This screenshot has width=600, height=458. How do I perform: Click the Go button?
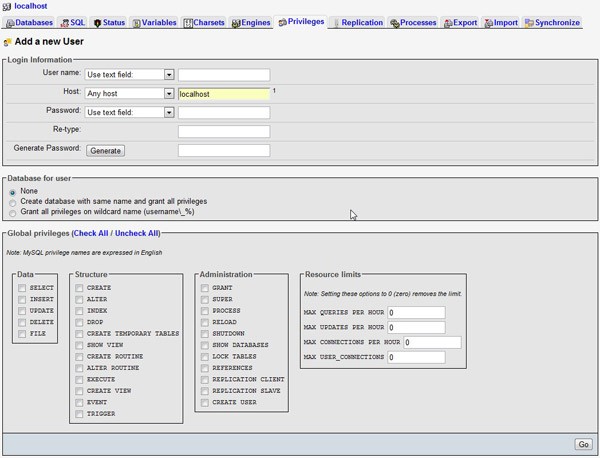[x=583, y=444]
